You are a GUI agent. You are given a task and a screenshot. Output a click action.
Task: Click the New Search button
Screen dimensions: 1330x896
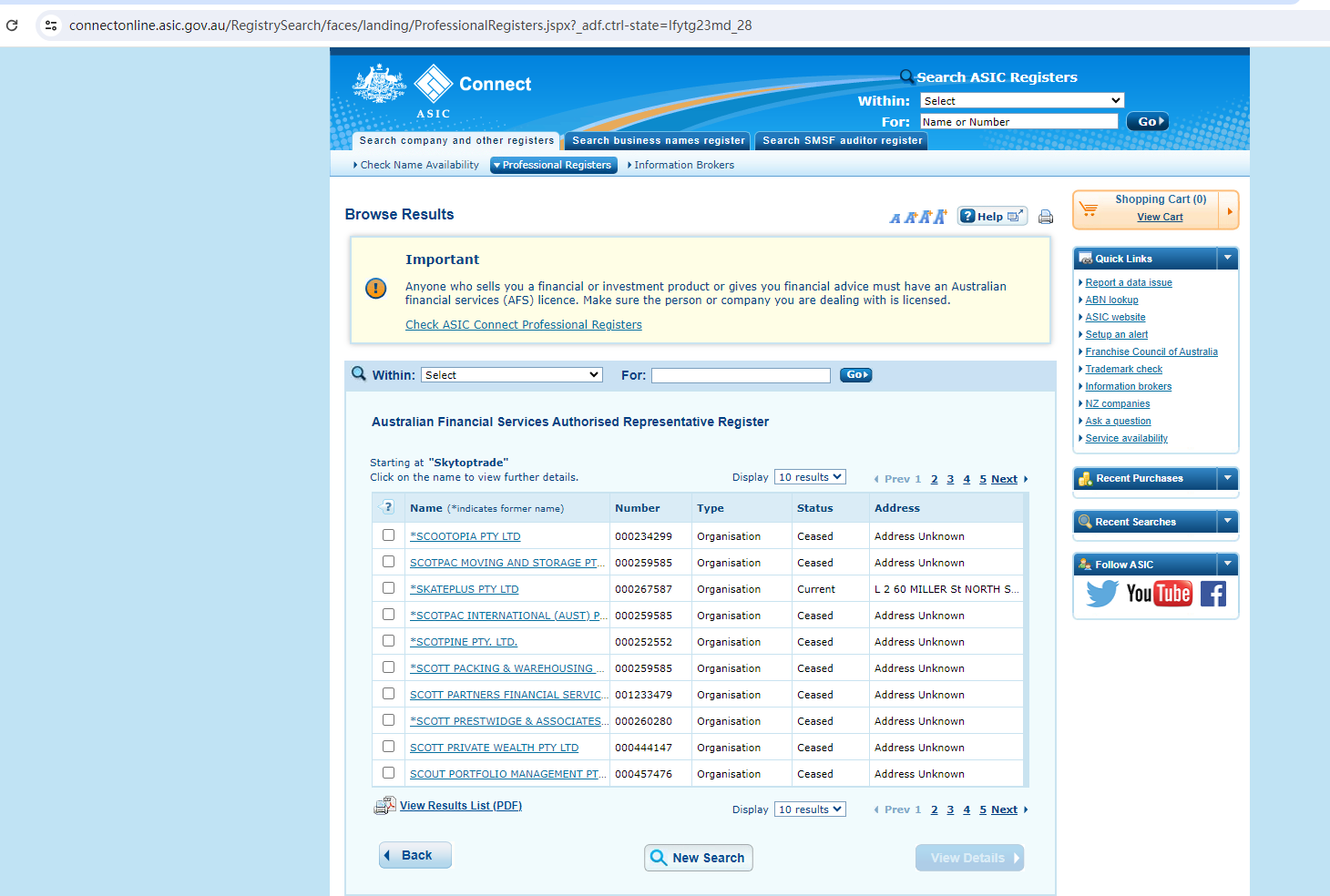click(x=699, y=858)
